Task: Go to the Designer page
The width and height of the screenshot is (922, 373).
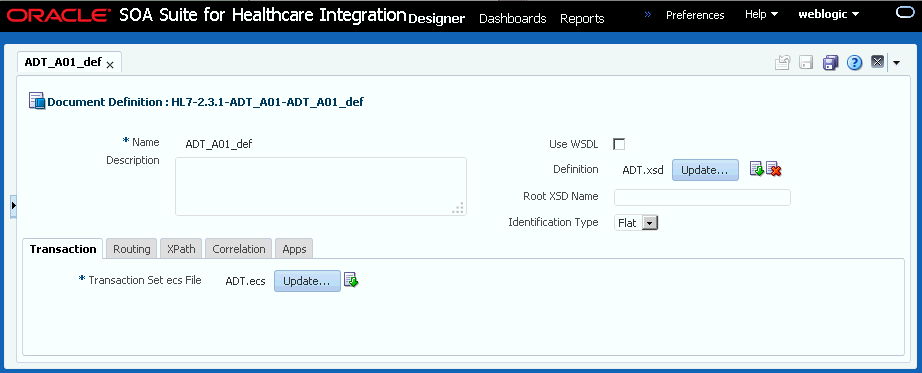Action: pyautogui.click(x=436, y=19)
